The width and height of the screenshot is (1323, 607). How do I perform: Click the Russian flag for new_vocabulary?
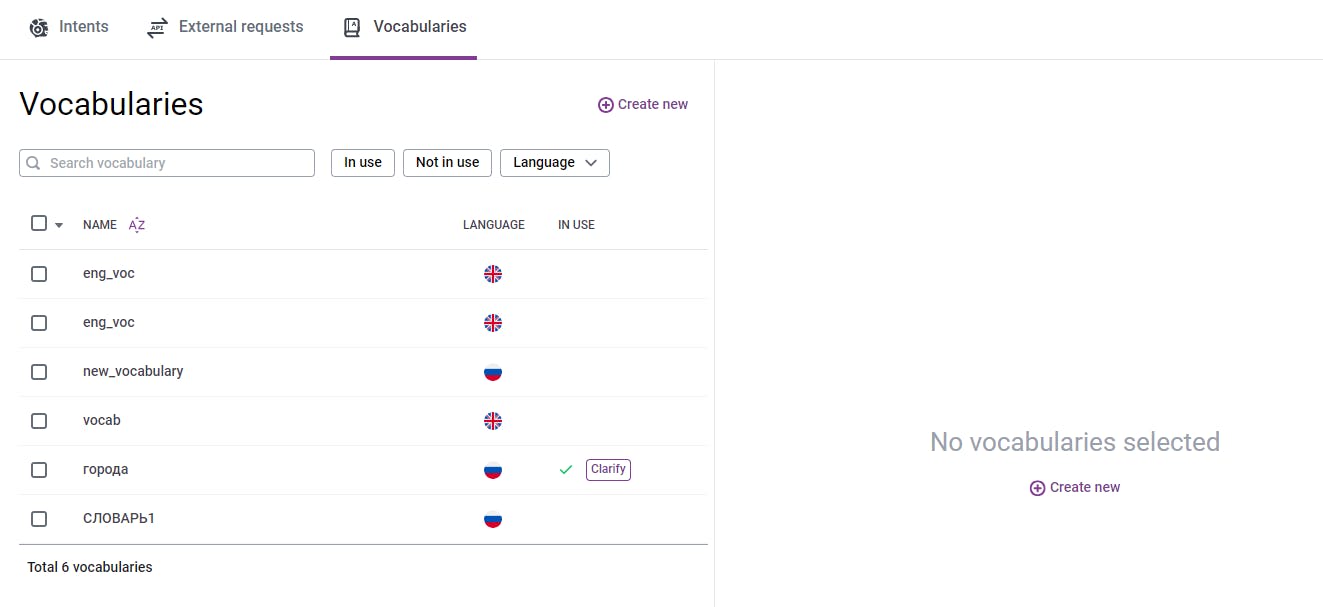click(x=492, y=372)
